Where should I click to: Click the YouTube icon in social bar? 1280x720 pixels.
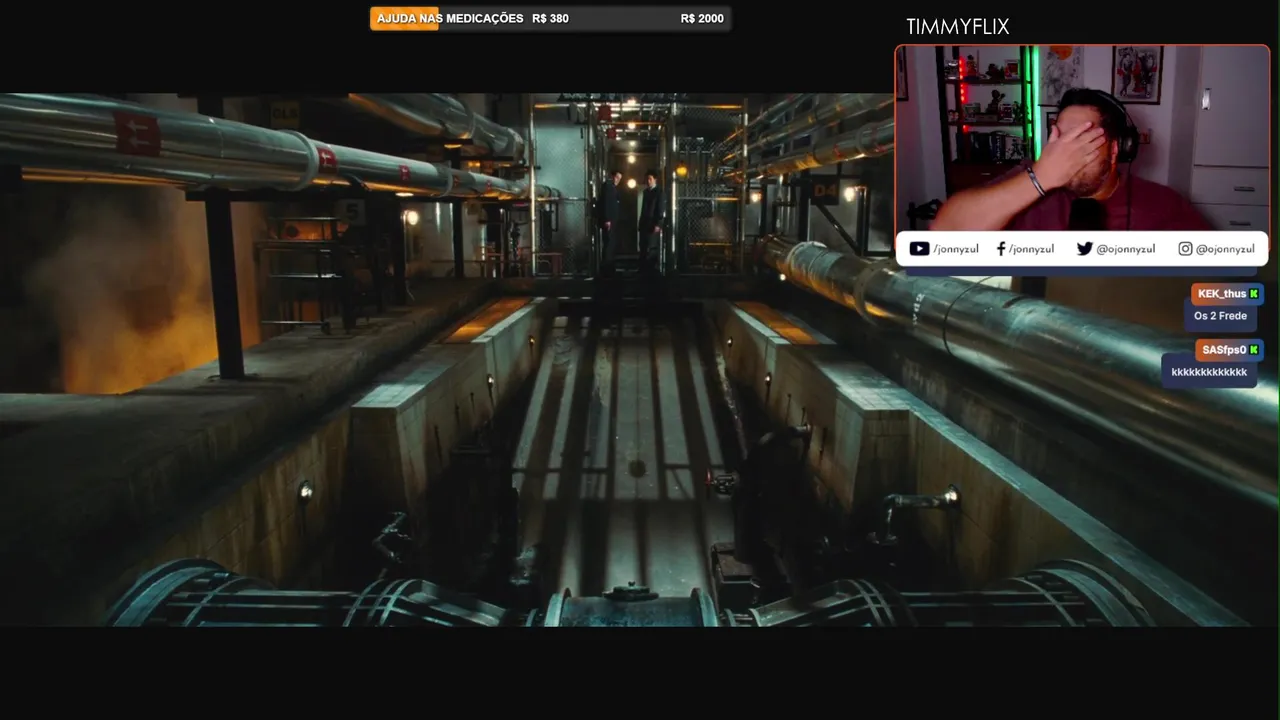coord(919,249)
